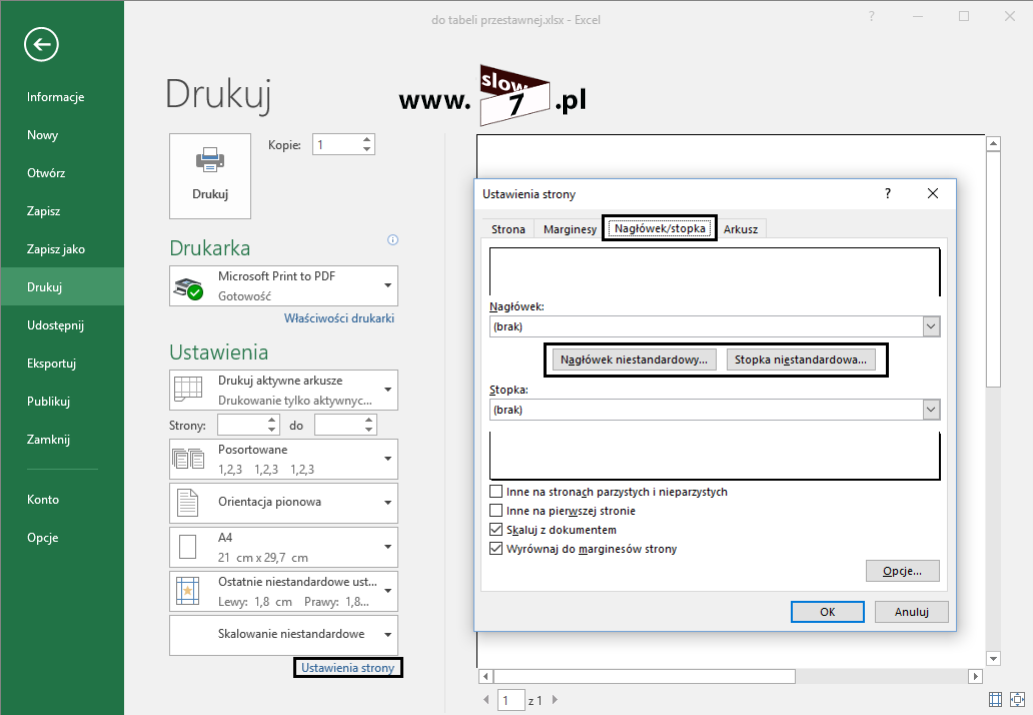Click Stopka niestandardowa button
Image resolution: width=1033 pixels, height=715 pixels.
click(x=800, y=360)
